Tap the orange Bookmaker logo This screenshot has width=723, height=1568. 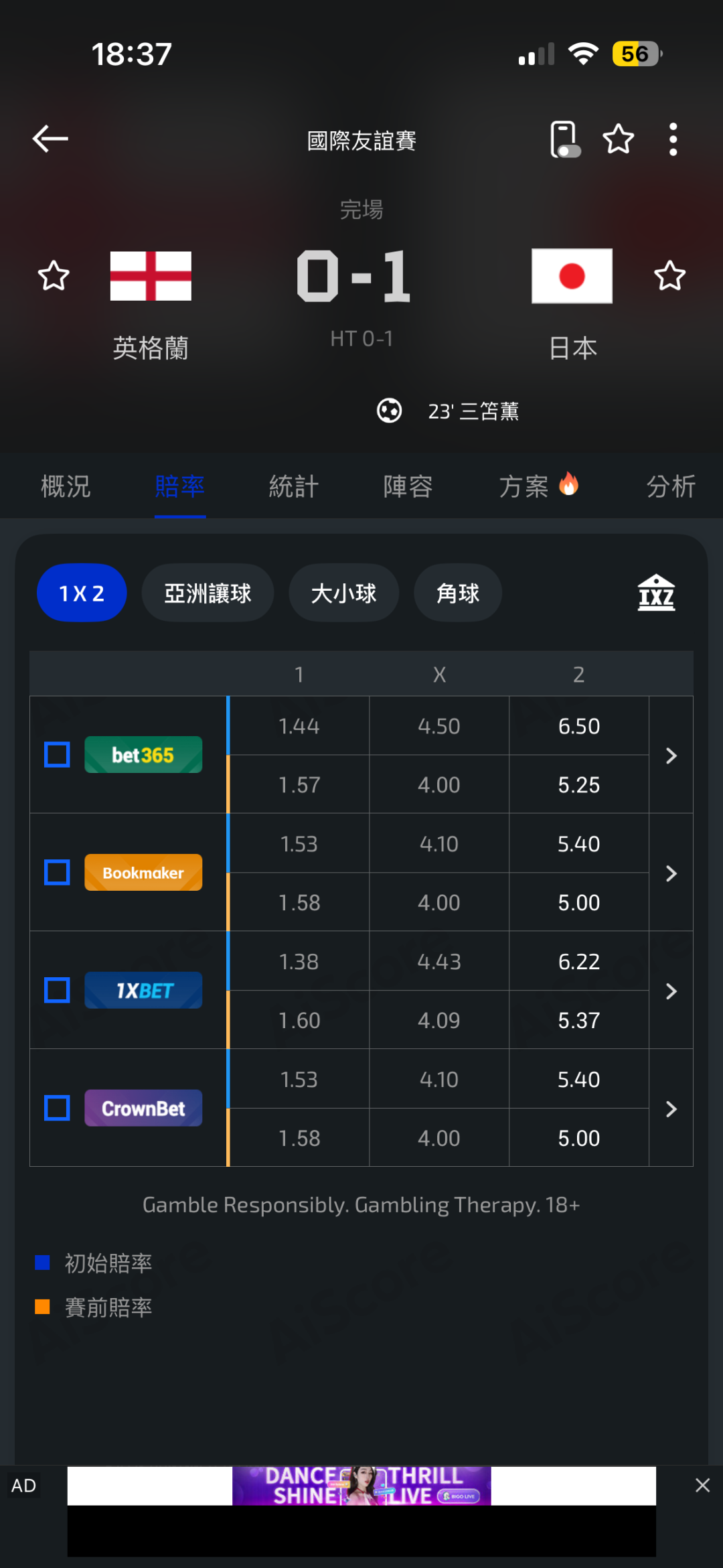[x=143, y=873]
